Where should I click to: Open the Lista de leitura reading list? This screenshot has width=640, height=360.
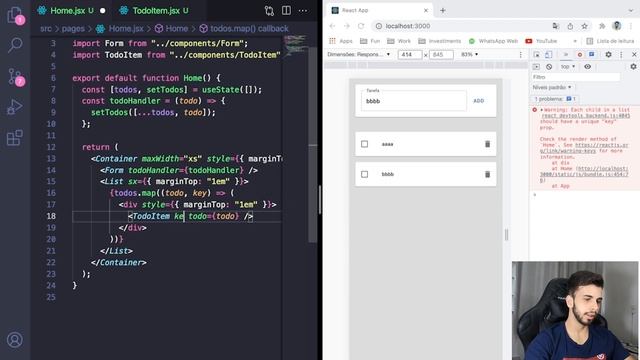[610, 41]
